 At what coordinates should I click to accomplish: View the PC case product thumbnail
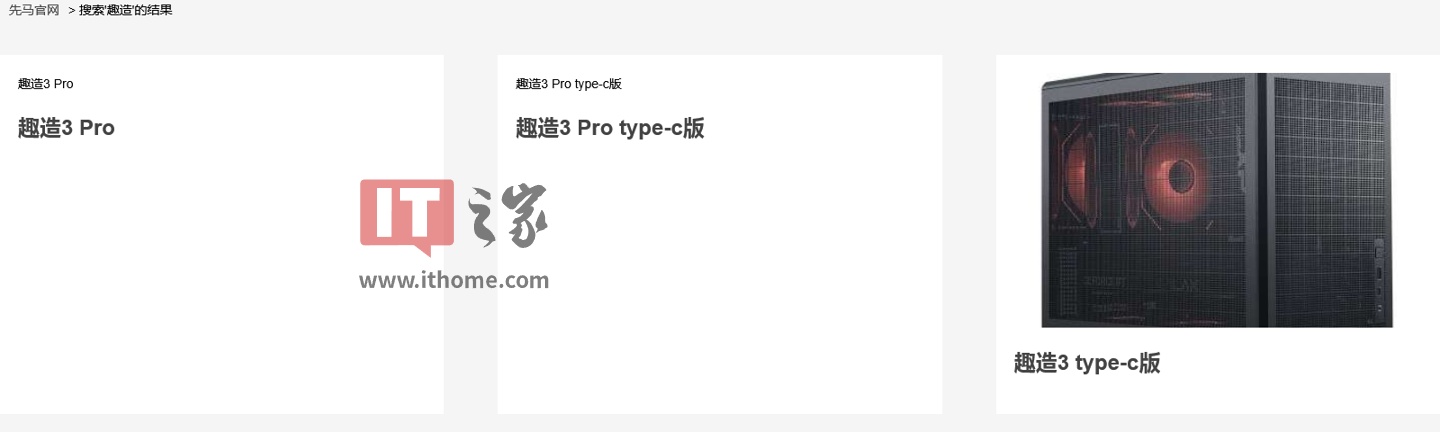[x=1217, y=200]
